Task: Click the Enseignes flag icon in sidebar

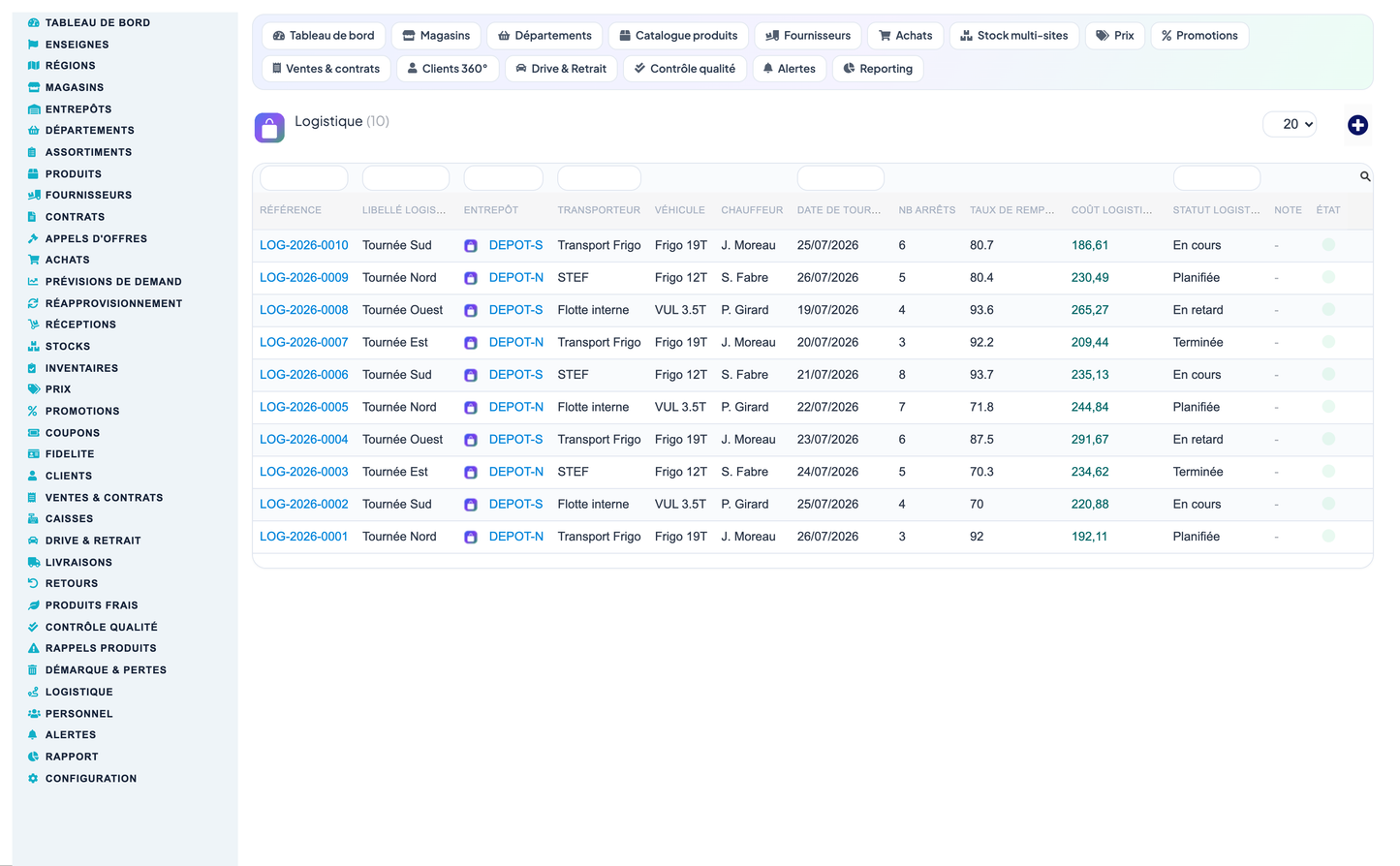Action: (34, 45)
